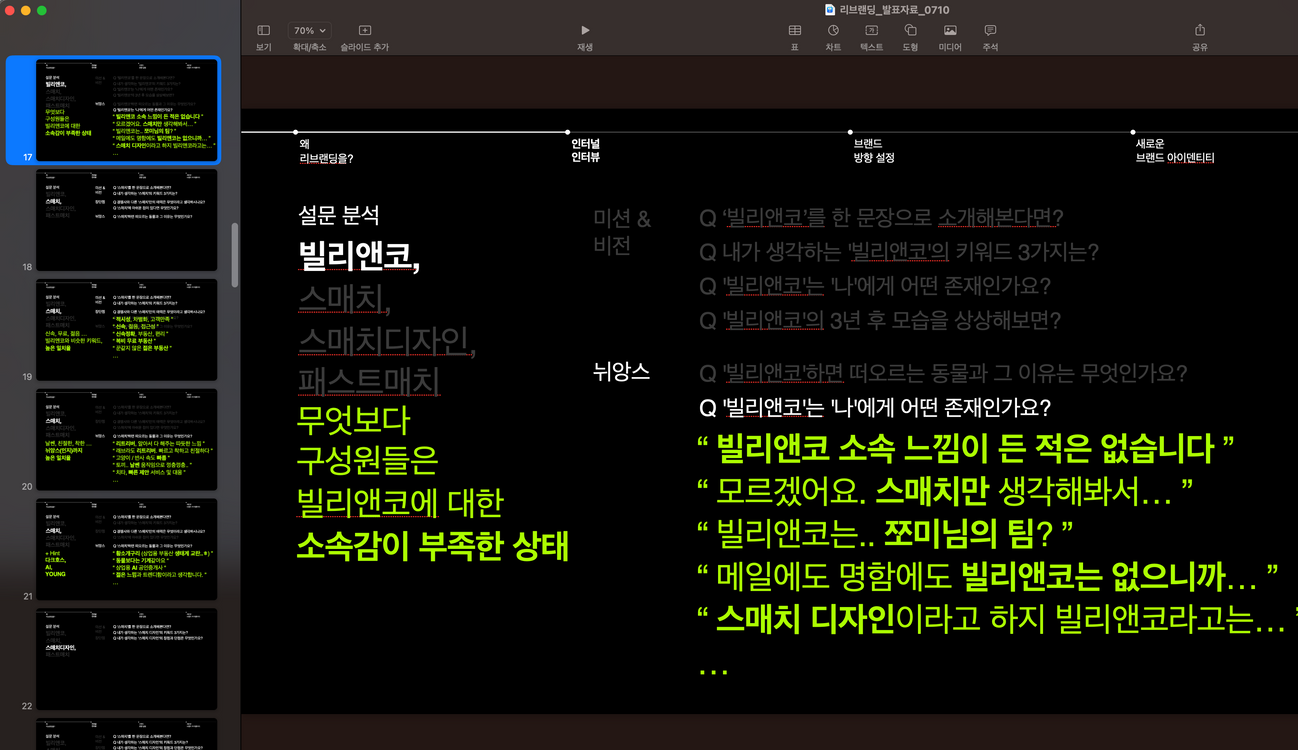Click the document title 리브랜딩_발표자료_0710
This screenshot has width=1298, height=750.
(x=896, y=9)
